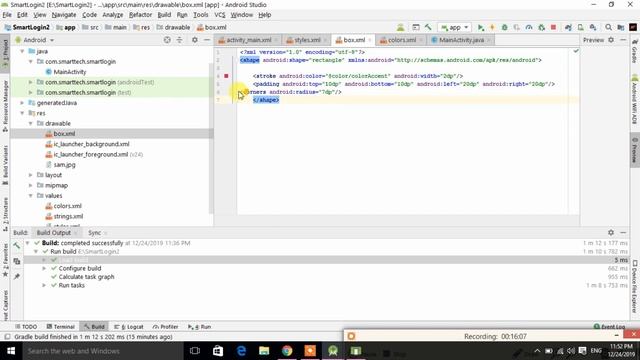Open the TODO tool window button

click(26, 327)
